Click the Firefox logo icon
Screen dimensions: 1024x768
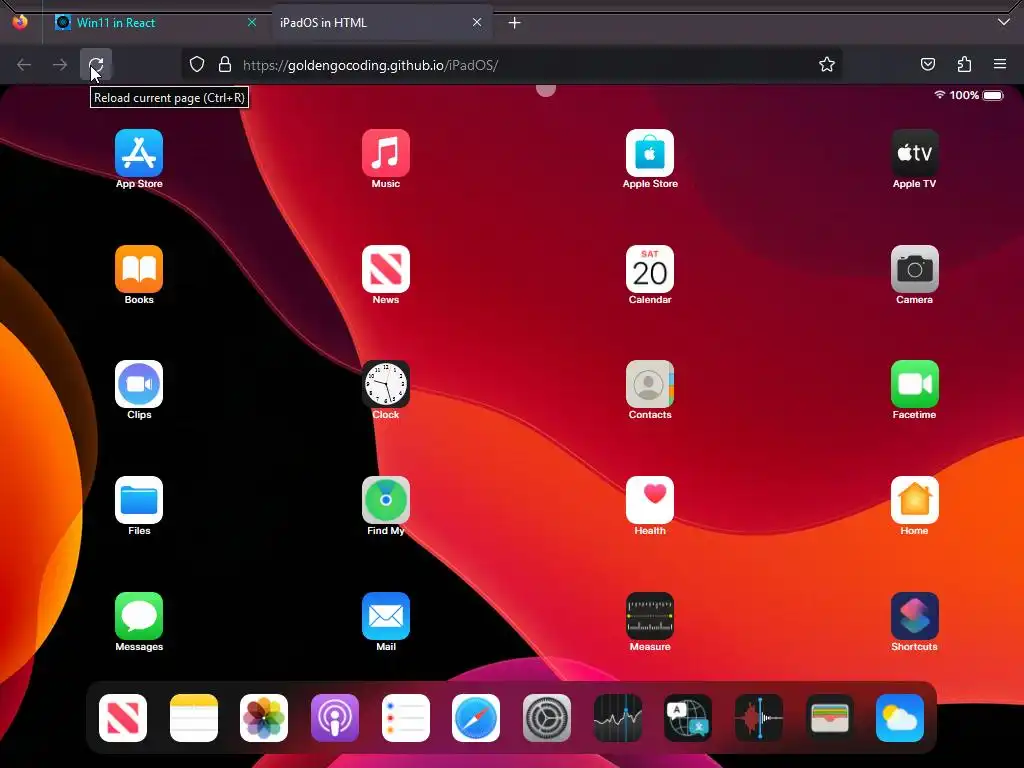(20, 22)
